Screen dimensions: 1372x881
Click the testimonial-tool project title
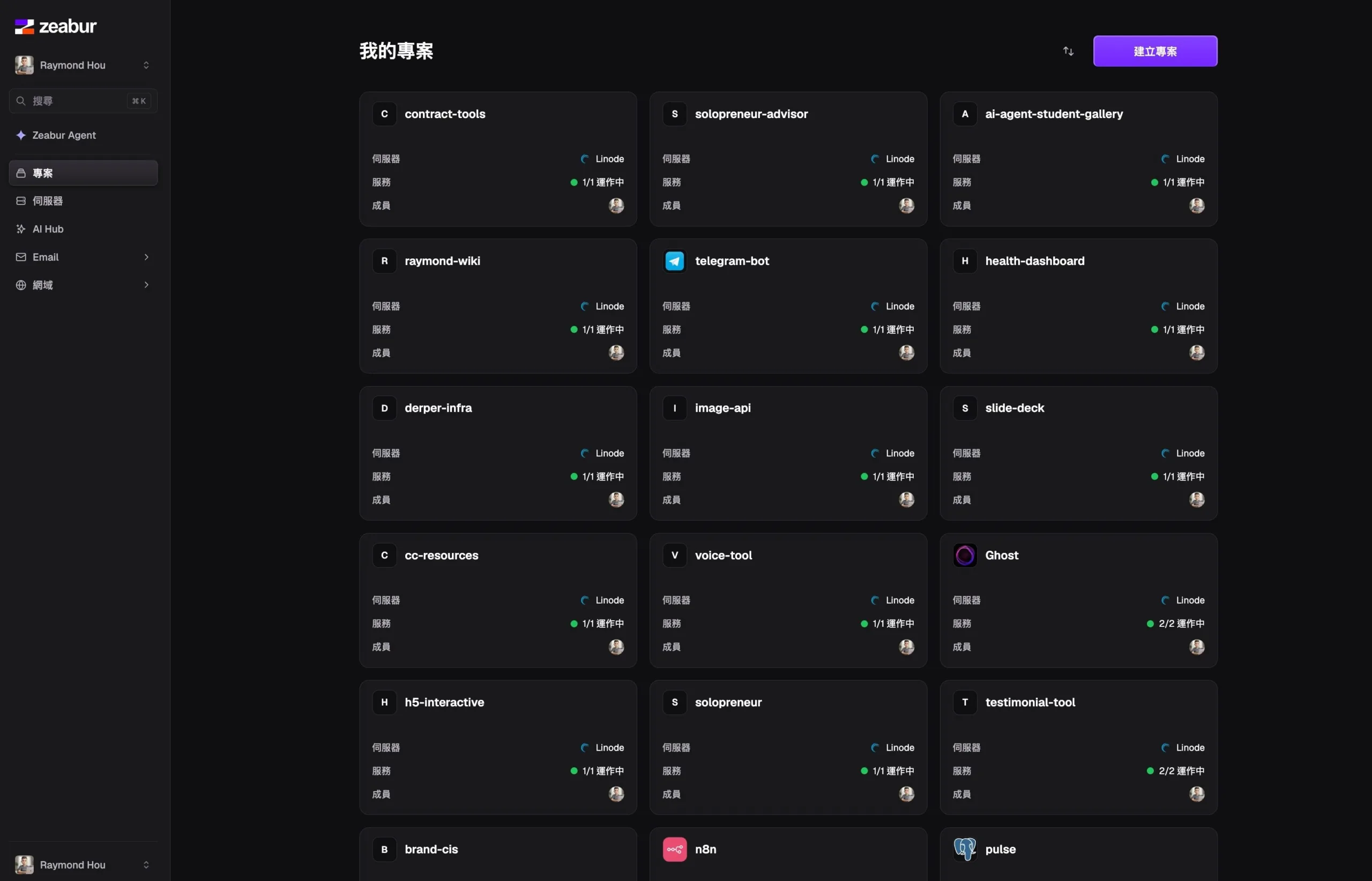pyautogui.click(x=1030, y=702)
